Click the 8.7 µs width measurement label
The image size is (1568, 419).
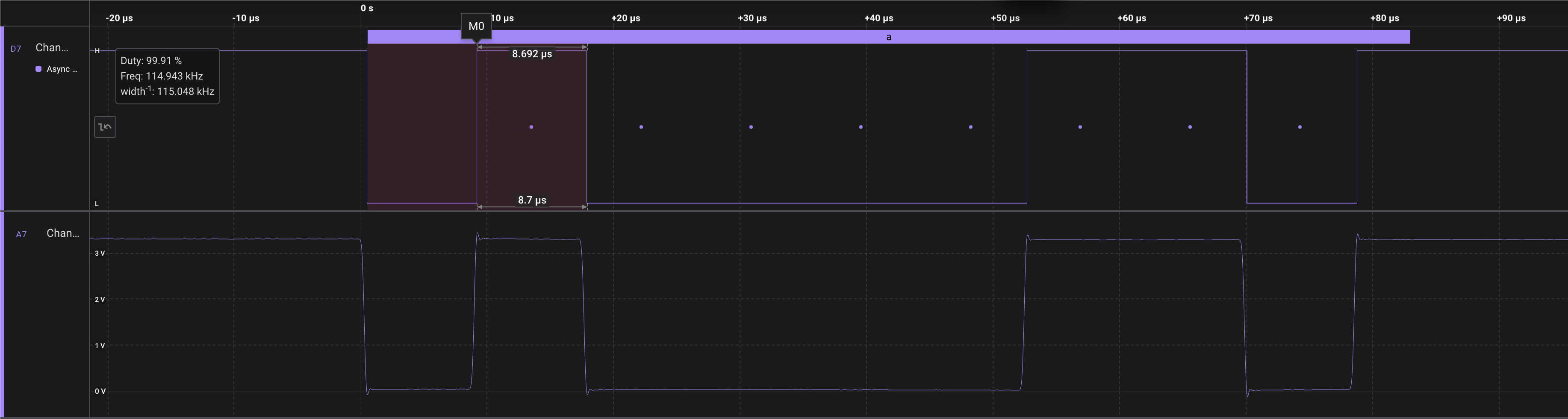[531, 200]
